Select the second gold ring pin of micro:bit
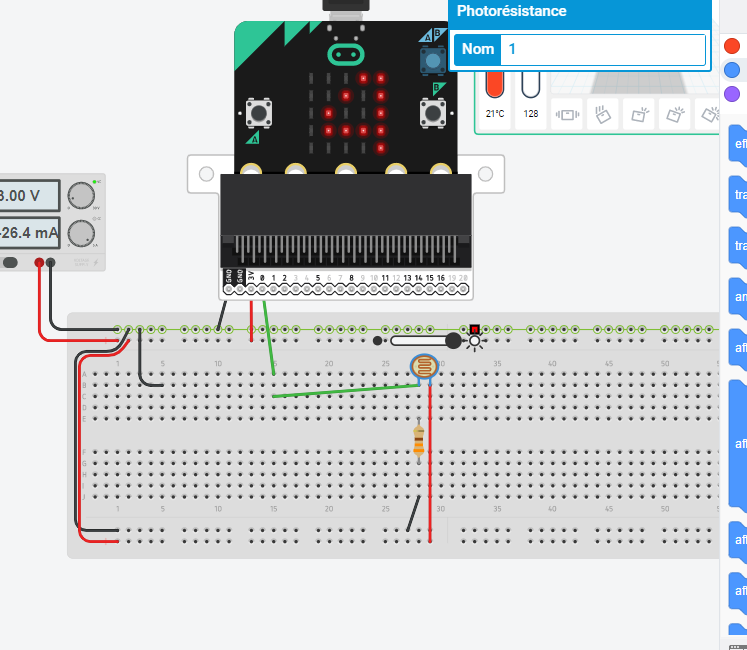This screenshot has height=650, width=747. pyautogui.click(x=296, y=169)
